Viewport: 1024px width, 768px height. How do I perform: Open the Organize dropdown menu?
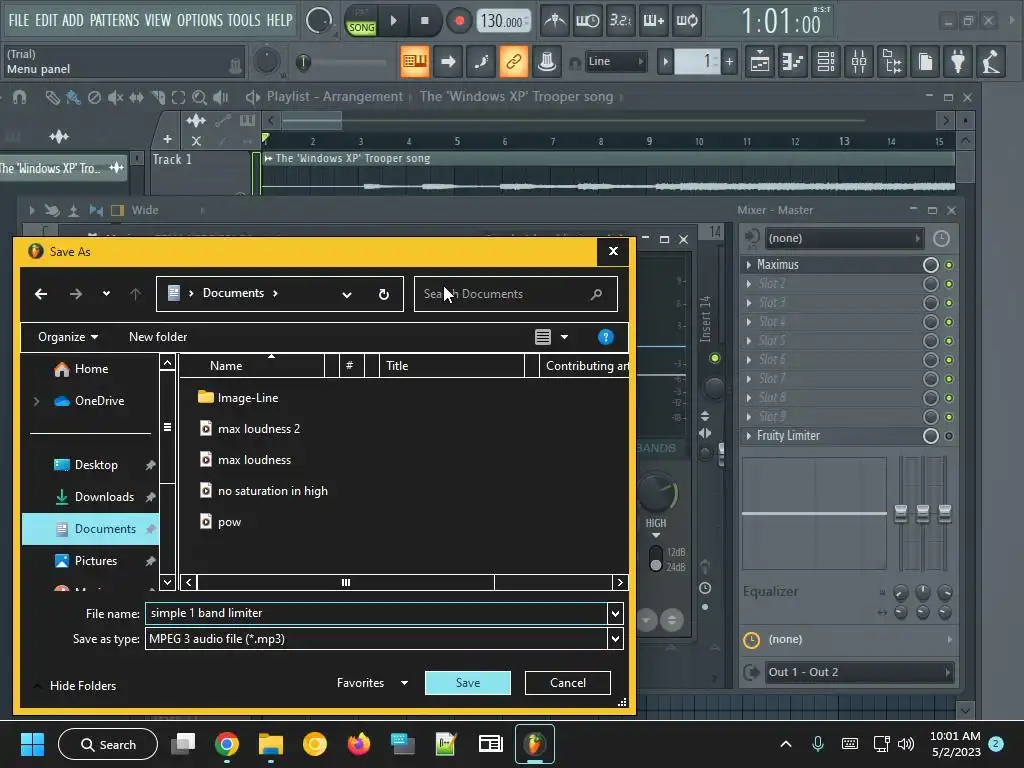(68, 337)
